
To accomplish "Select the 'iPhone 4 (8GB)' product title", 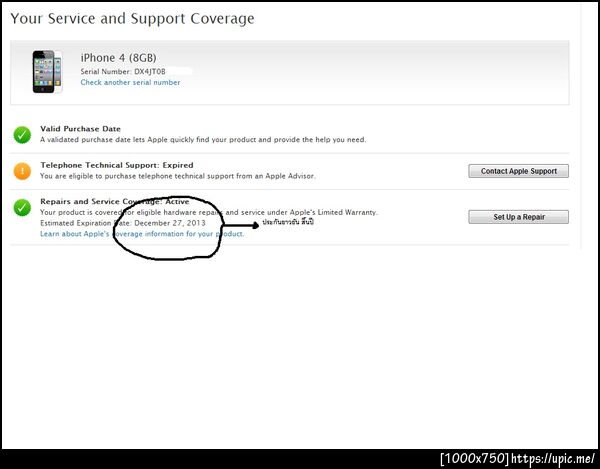I will 118,58.
